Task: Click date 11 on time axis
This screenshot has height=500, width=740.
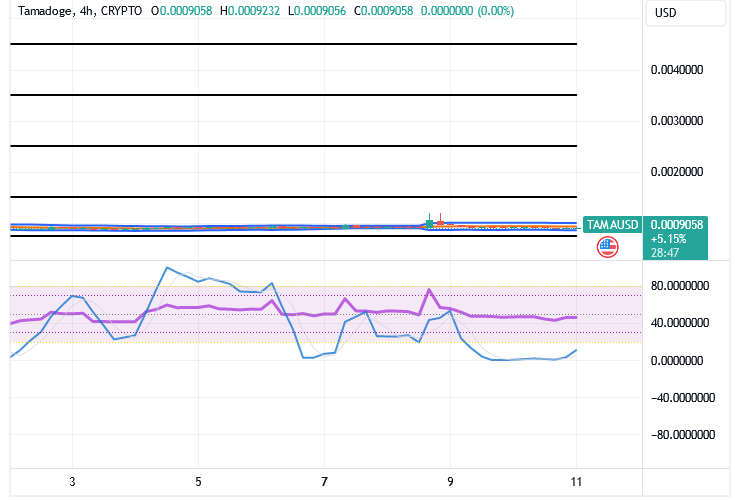Action: coord(576,482)
